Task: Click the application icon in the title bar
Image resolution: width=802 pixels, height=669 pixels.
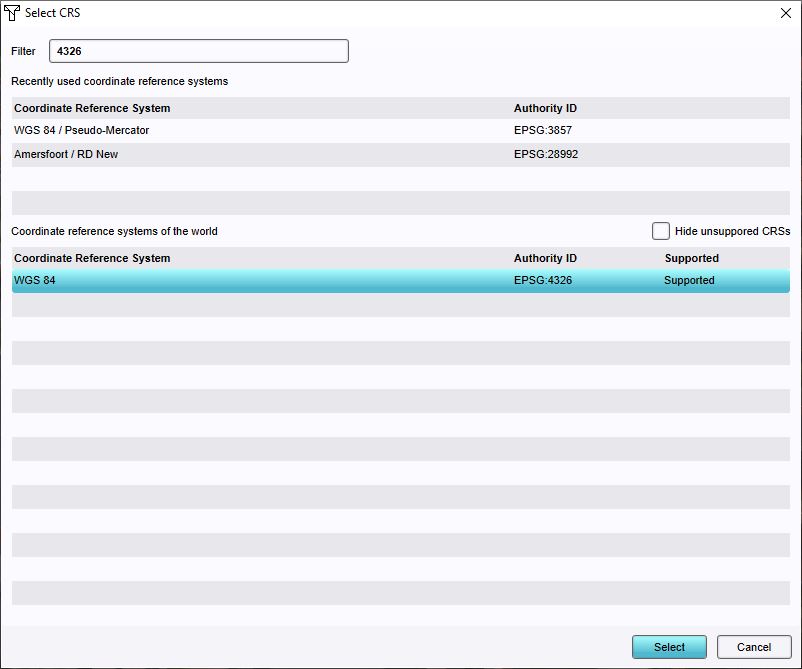Action: tap(12, 13)
